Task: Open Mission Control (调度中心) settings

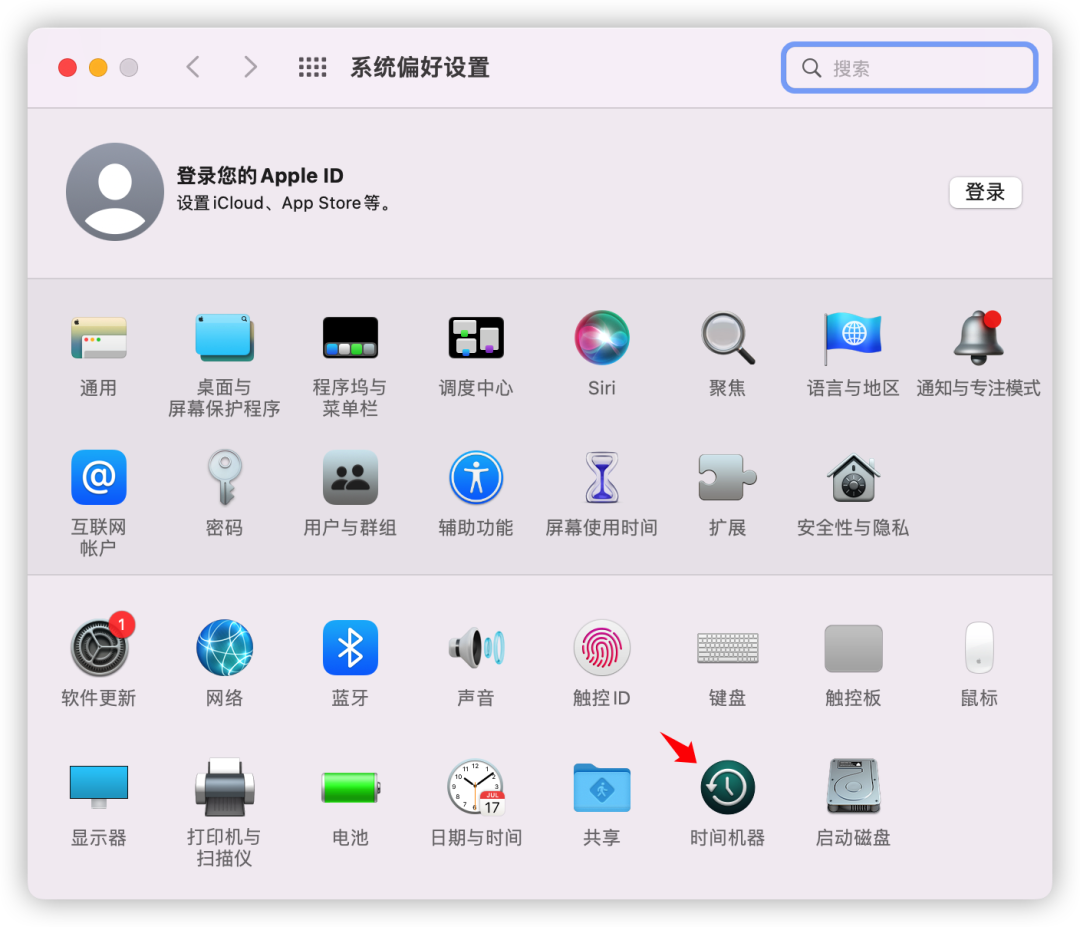Action: [476, 338]
